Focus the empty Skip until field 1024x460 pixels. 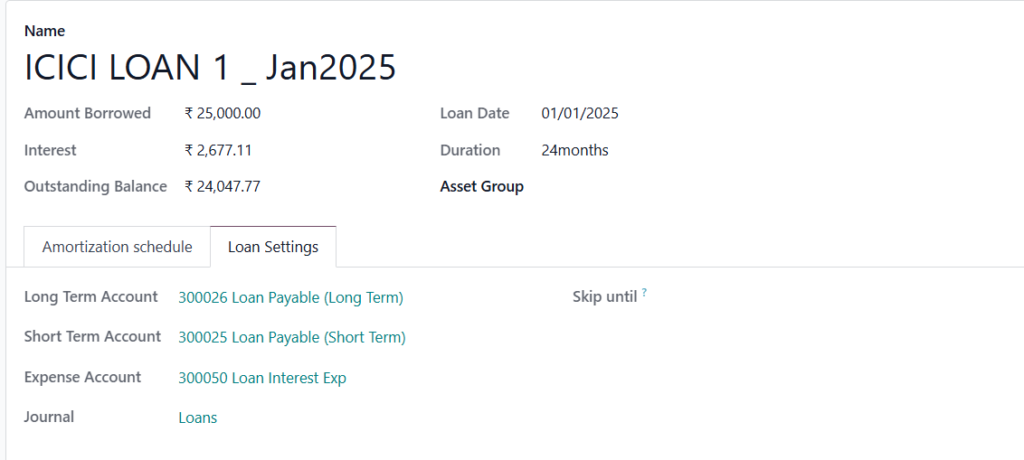coord(780,297)
